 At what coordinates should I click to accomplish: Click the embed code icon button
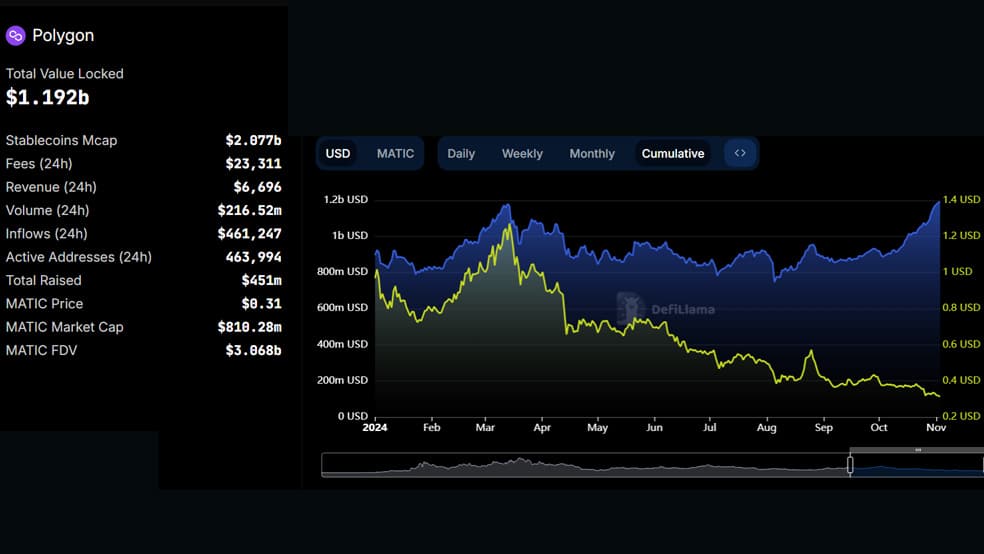(740, 153)
